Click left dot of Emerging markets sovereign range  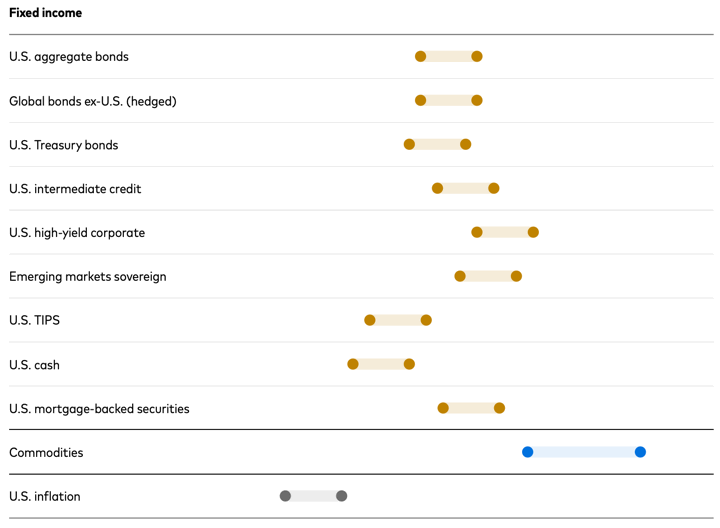(460, 276)
